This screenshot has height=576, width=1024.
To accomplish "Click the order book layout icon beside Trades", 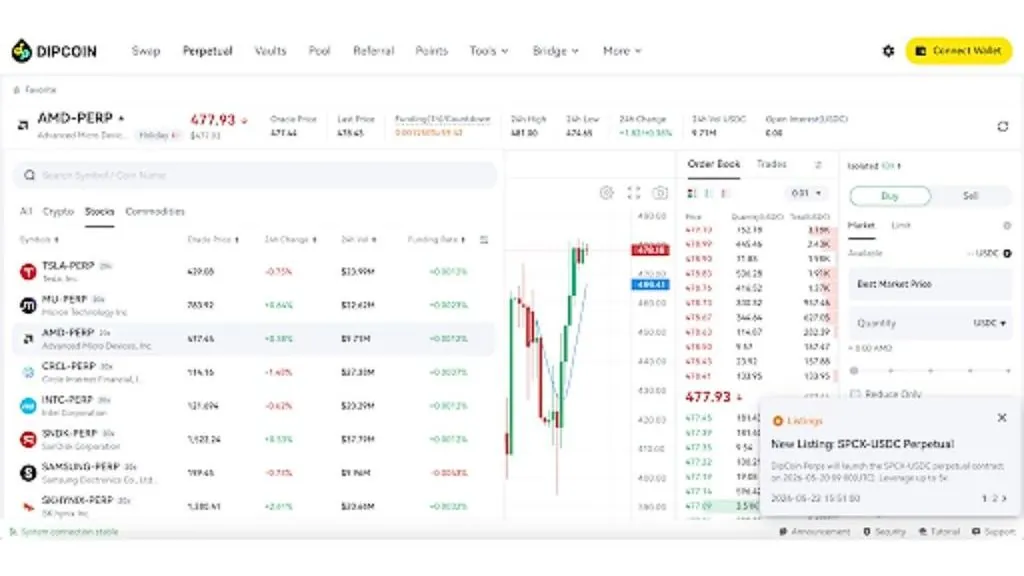I will coord(818,165).
